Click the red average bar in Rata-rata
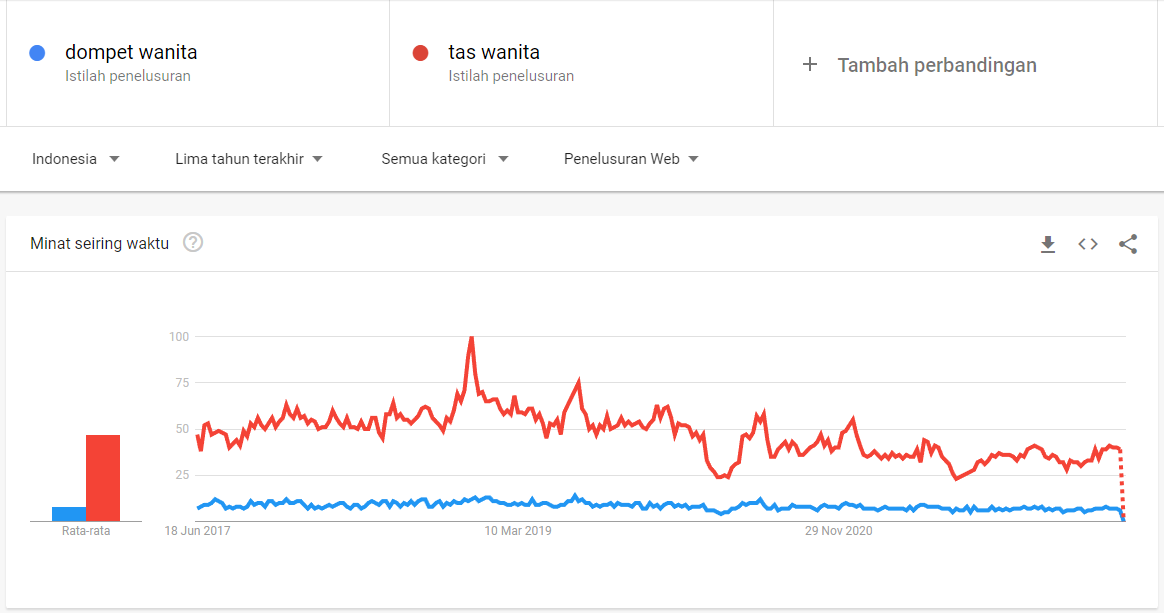This screenshot has height=613, width=1164. coord(103,478)
